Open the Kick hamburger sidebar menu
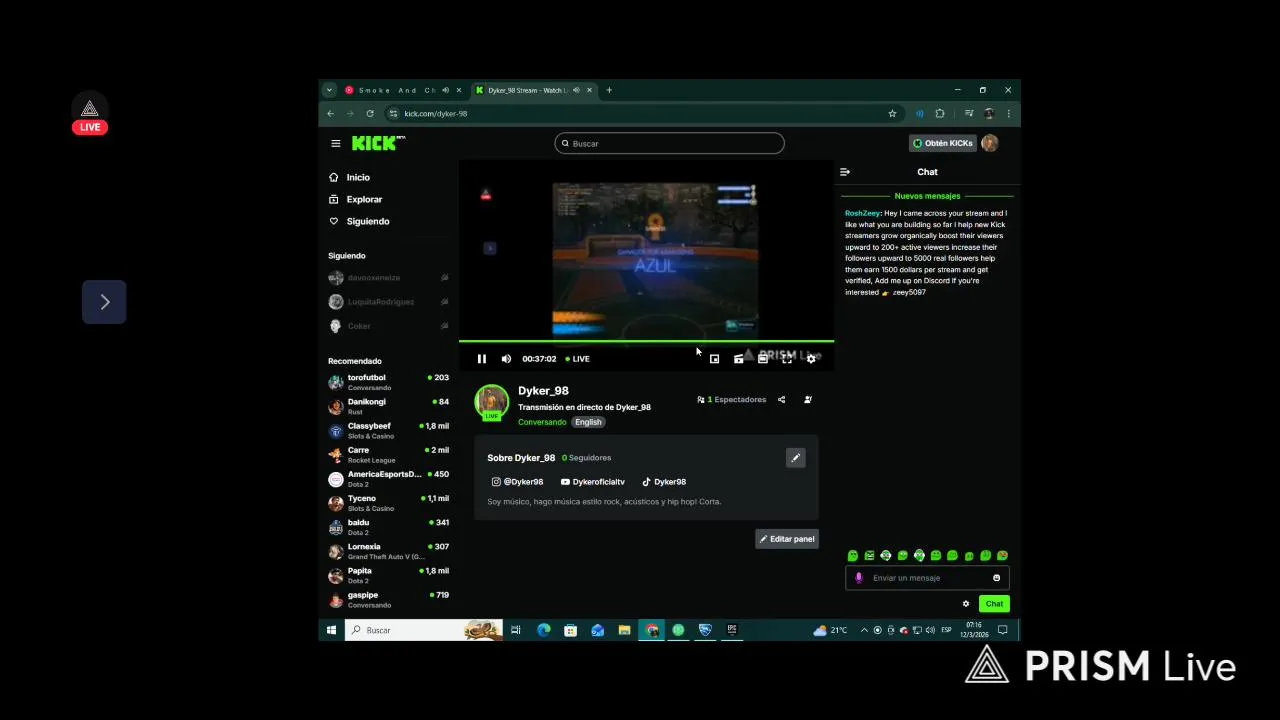This screenshot has width=1280, height=720. click(x=336, y=143)
